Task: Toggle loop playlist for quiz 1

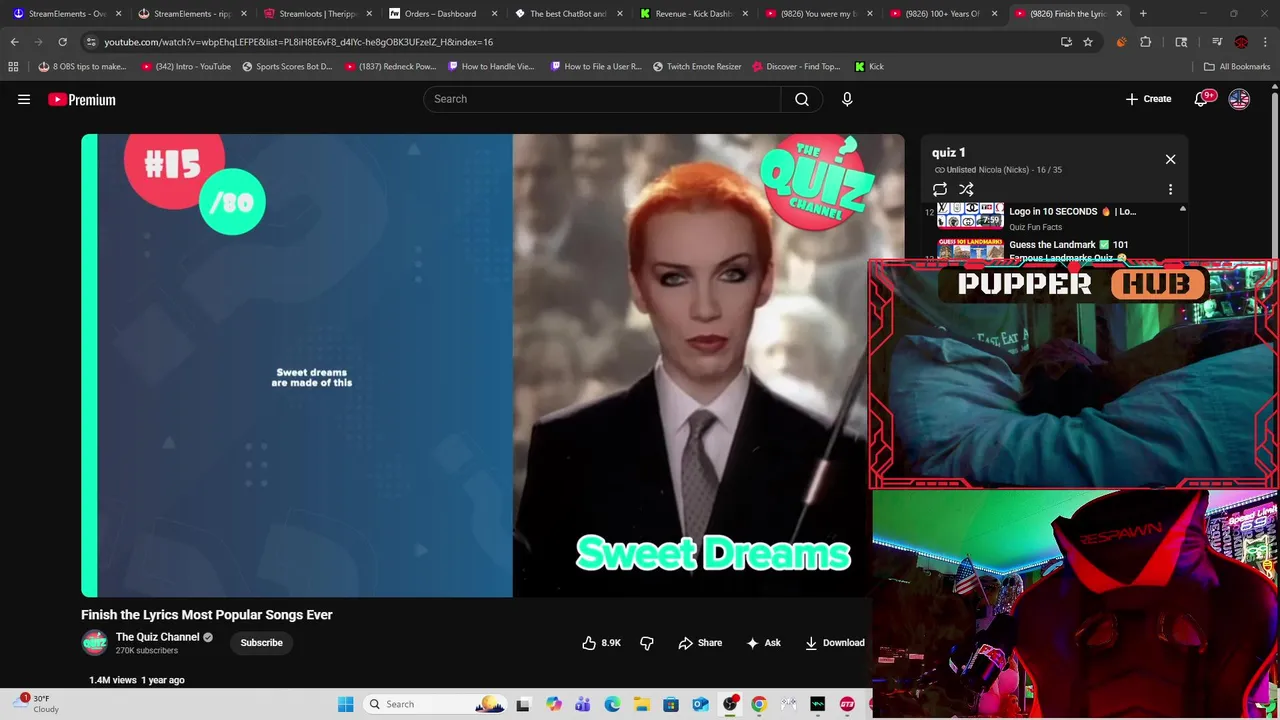Action: pos(940,189)
